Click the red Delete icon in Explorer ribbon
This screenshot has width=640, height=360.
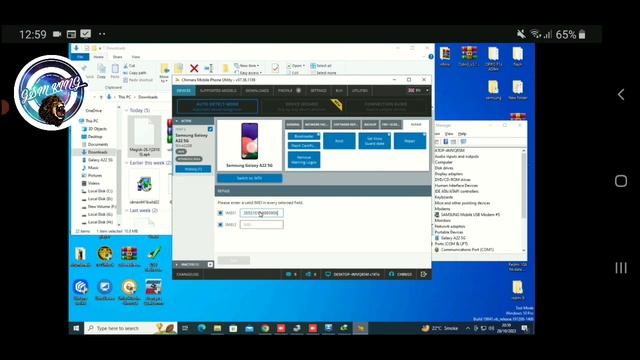pos(194,68)
